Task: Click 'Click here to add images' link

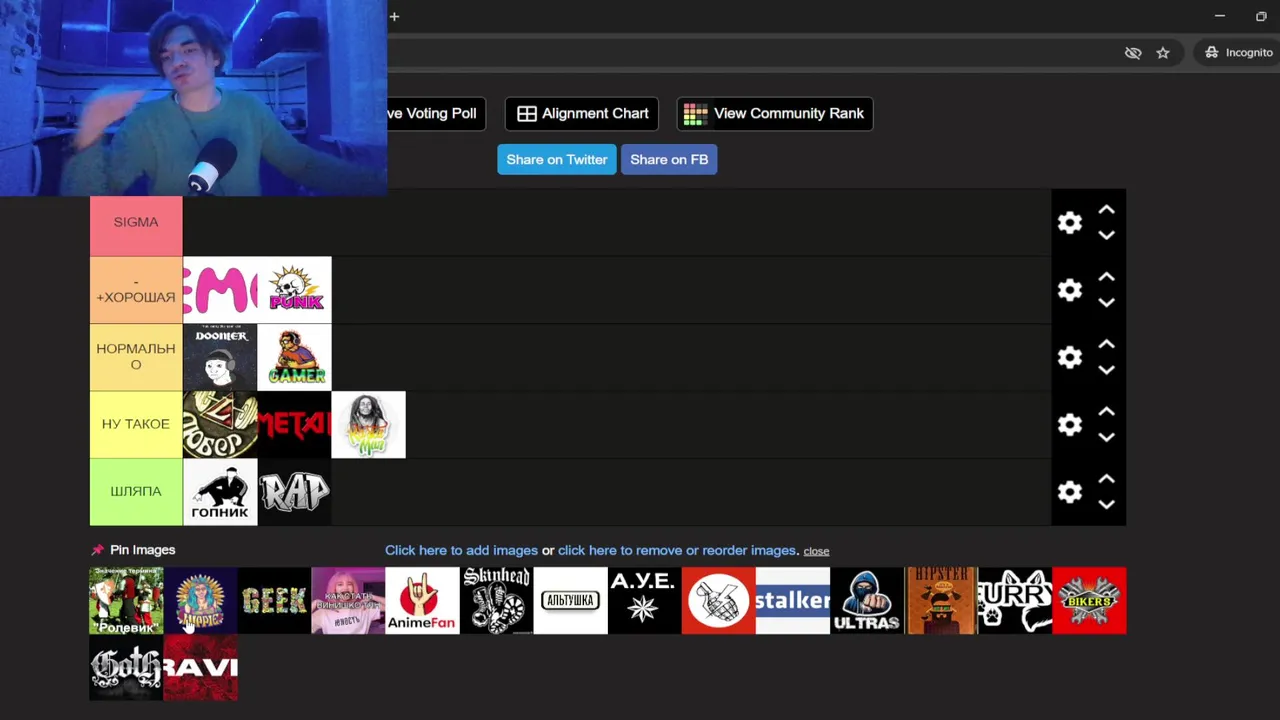Action: click(x=461, y=550)
